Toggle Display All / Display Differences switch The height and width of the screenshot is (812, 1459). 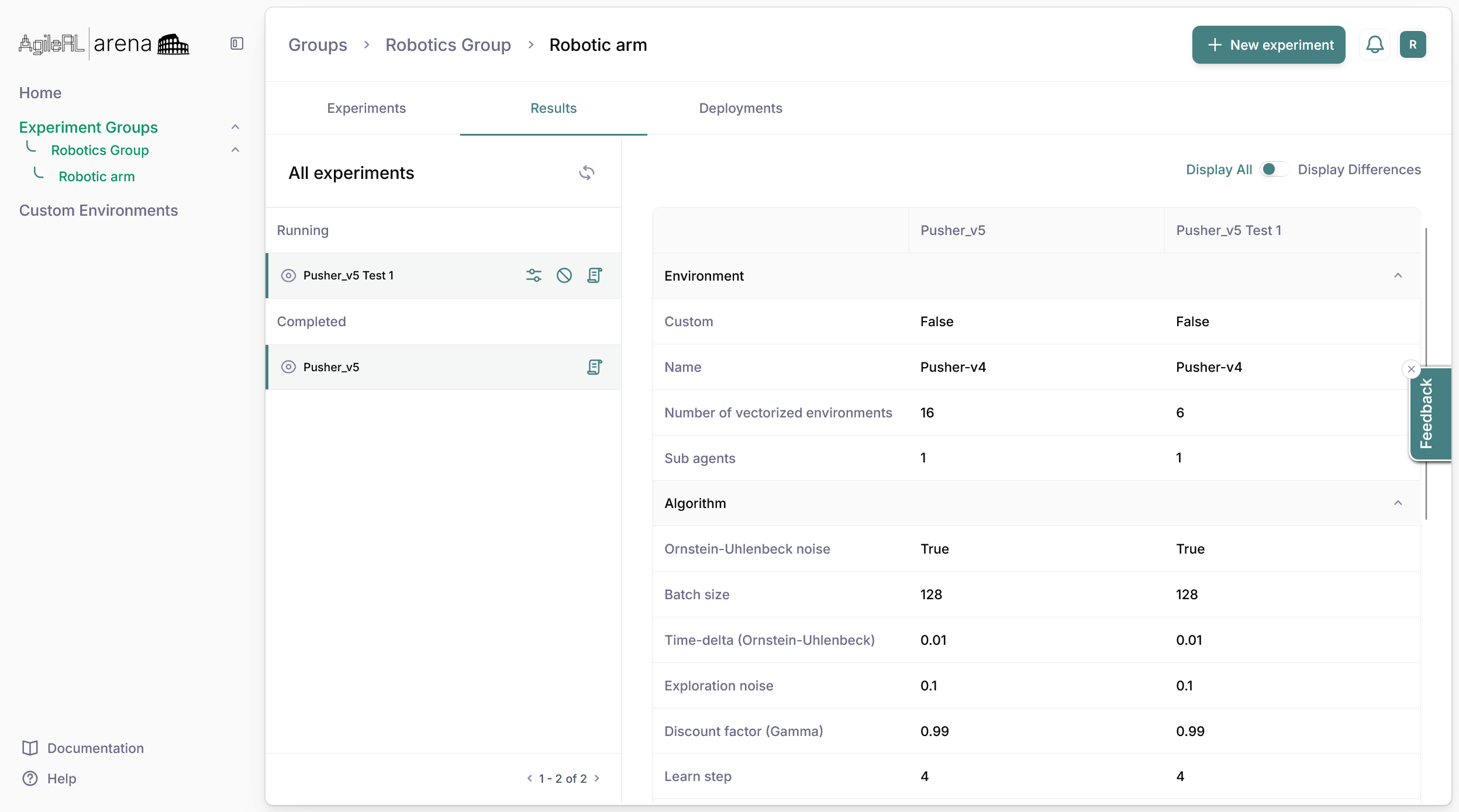(x=1274, y=170)
